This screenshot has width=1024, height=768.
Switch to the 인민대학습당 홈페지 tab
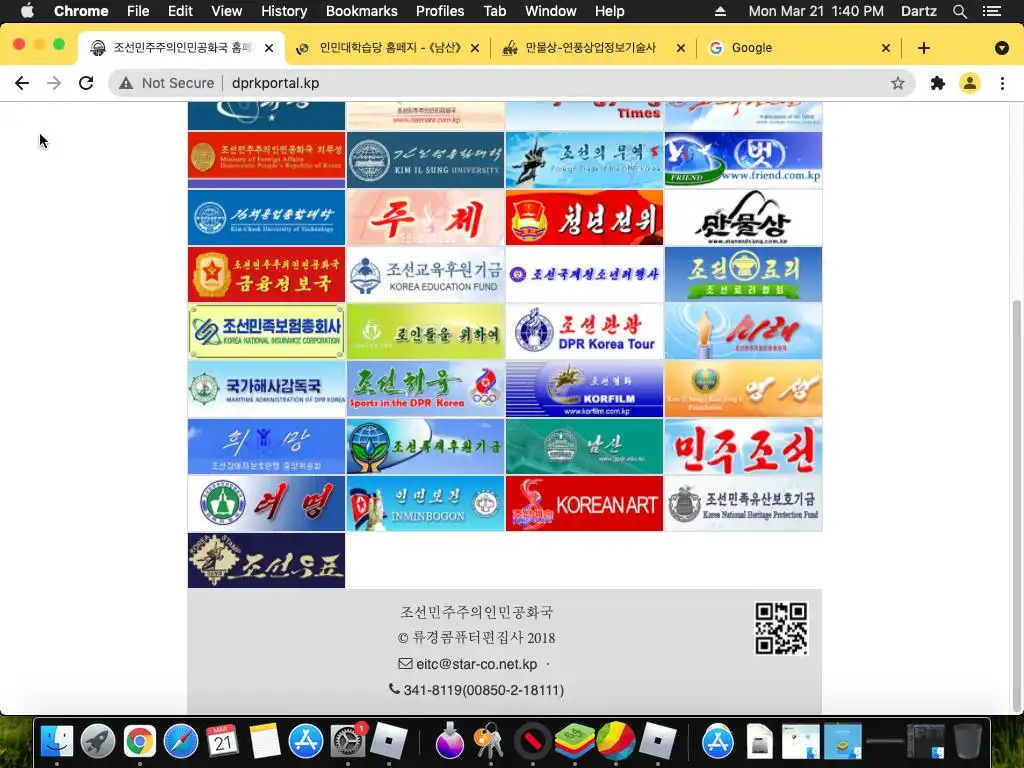[x=388, y=48]
